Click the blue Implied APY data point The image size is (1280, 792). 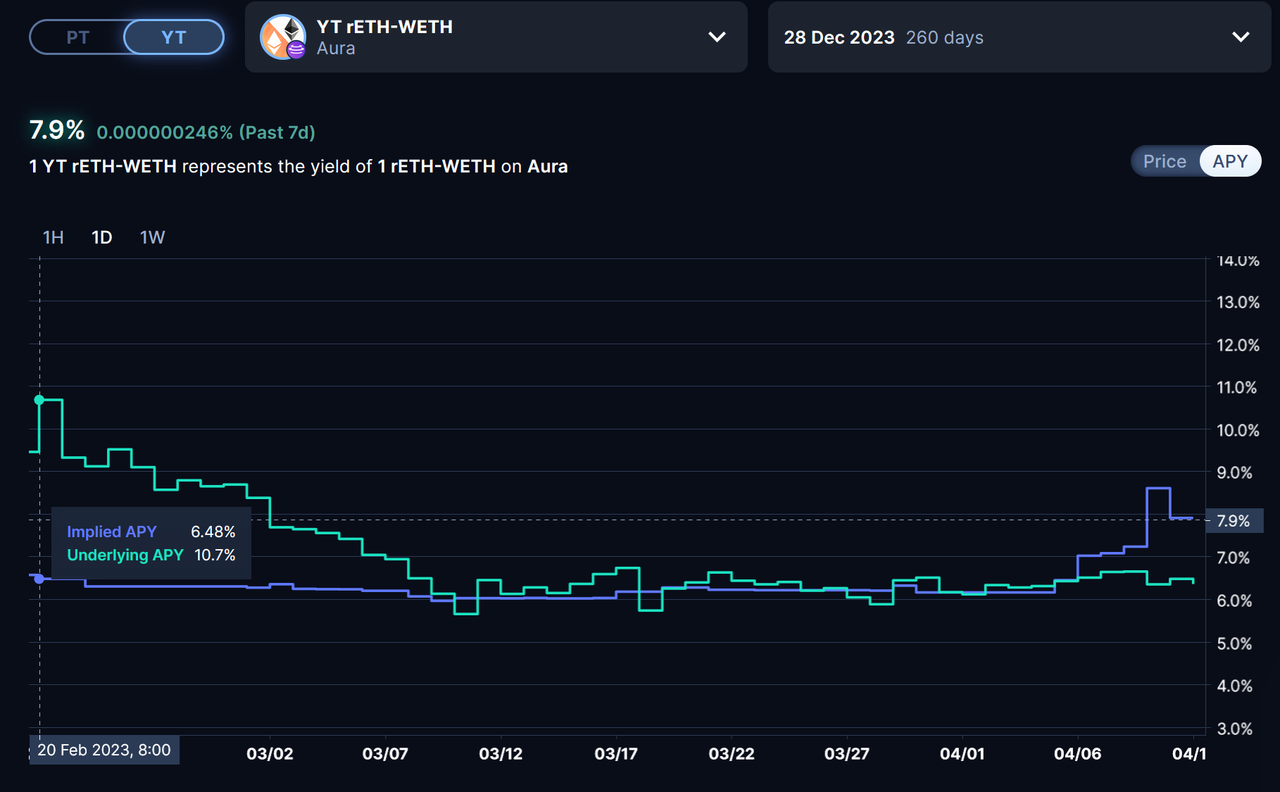(x=39, y=578)
